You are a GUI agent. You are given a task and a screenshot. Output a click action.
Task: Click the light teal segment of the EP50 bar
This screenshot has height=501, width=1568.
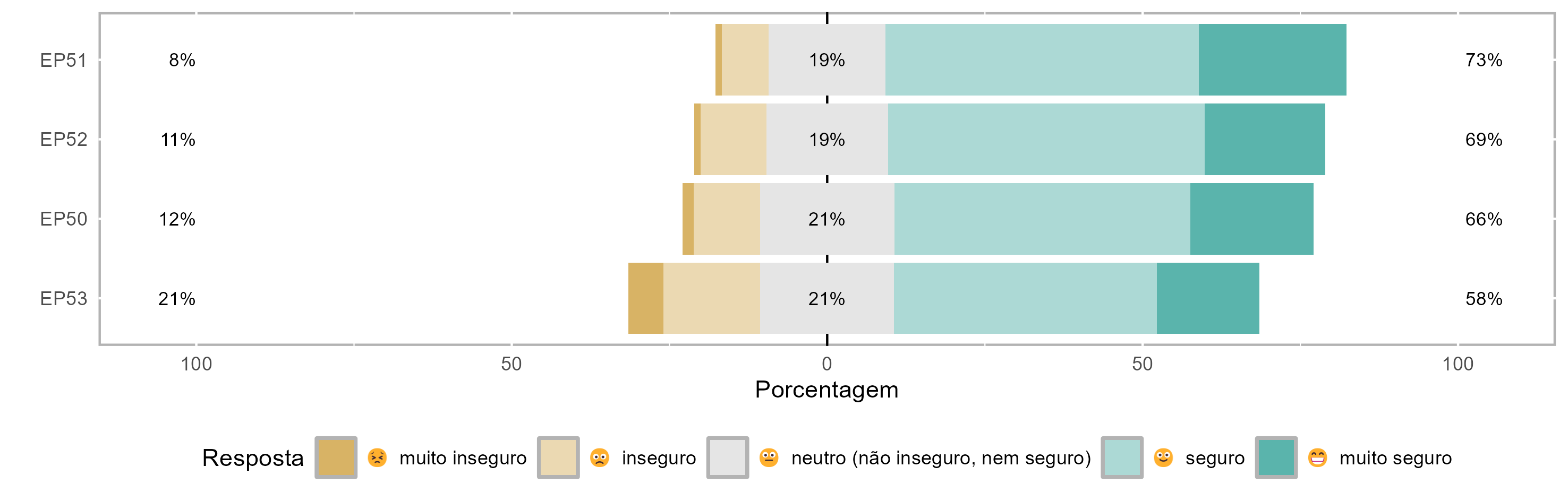tap(1042, 219)
